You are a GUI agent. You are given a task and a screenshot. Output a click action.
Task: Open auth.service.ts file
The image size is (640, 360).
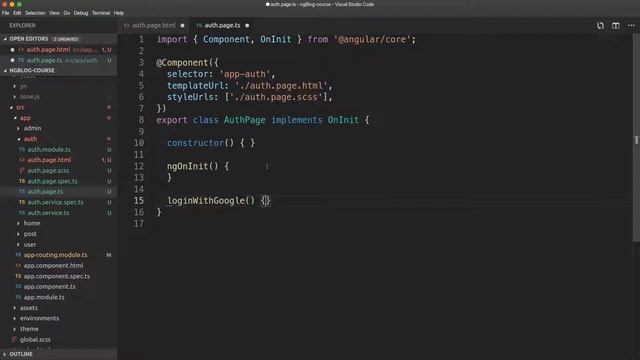coord(58,213)
